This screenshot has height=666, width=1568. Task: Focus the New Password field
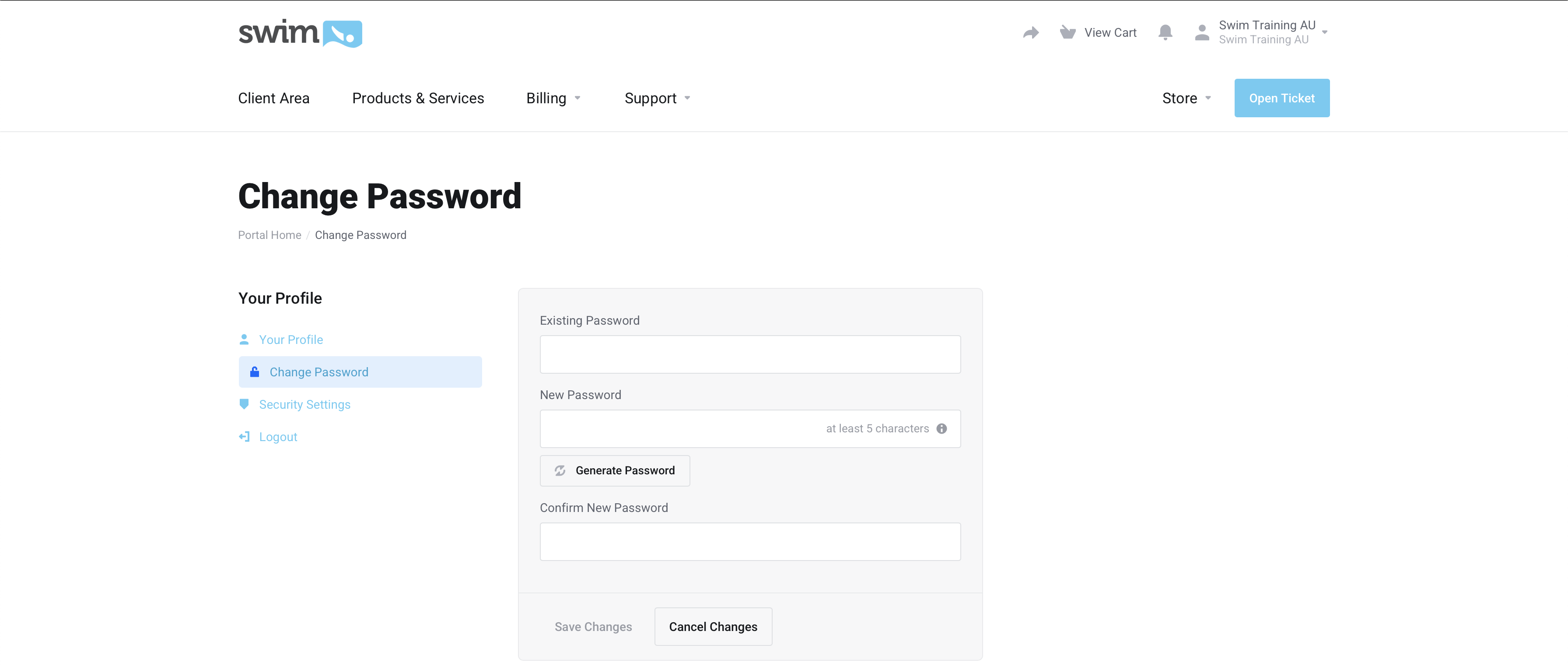click(x=750, y=428)
